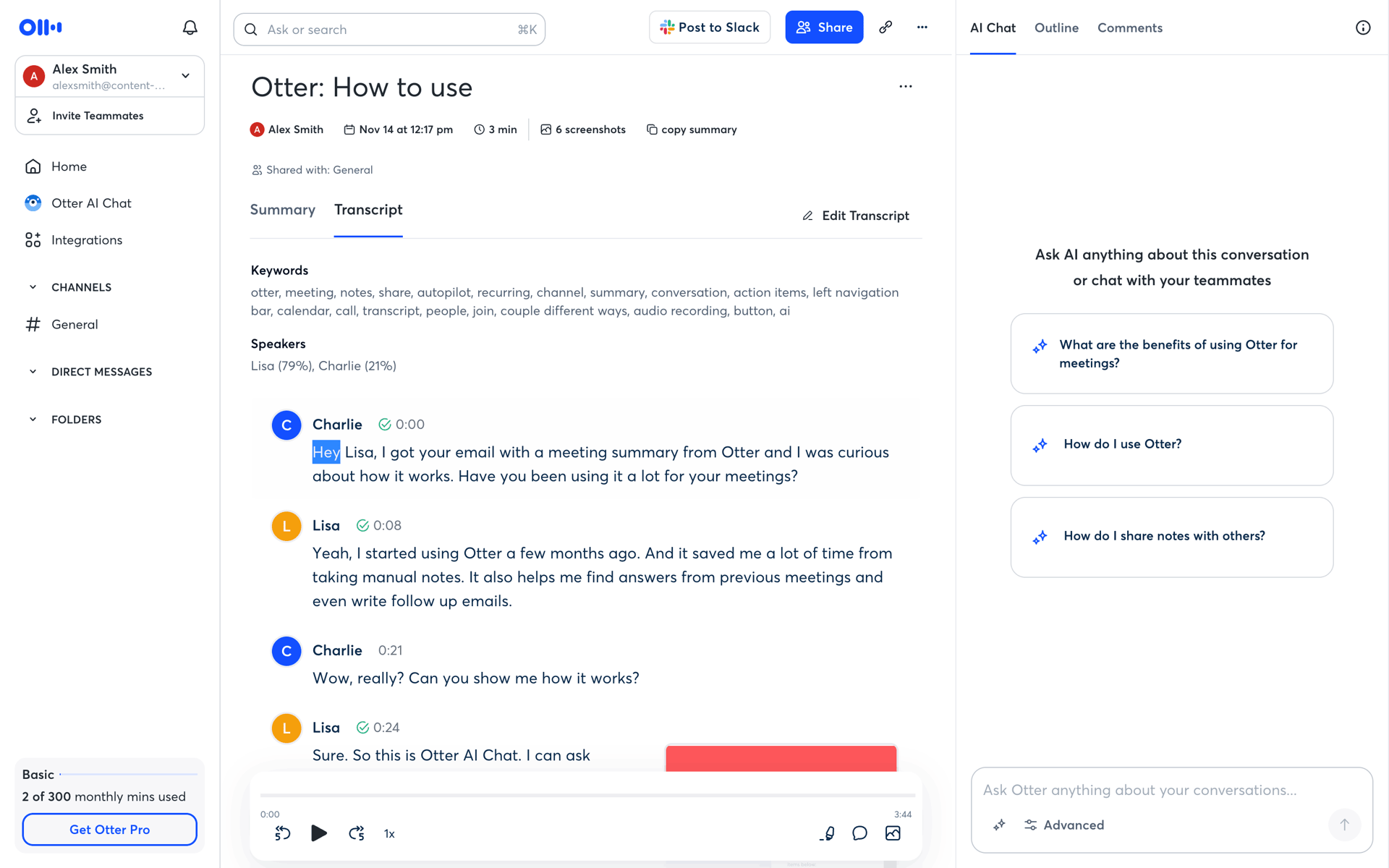Click the highlighted word Hey in transcript
The image size is (1389, 868).
(x=326, y=452)
